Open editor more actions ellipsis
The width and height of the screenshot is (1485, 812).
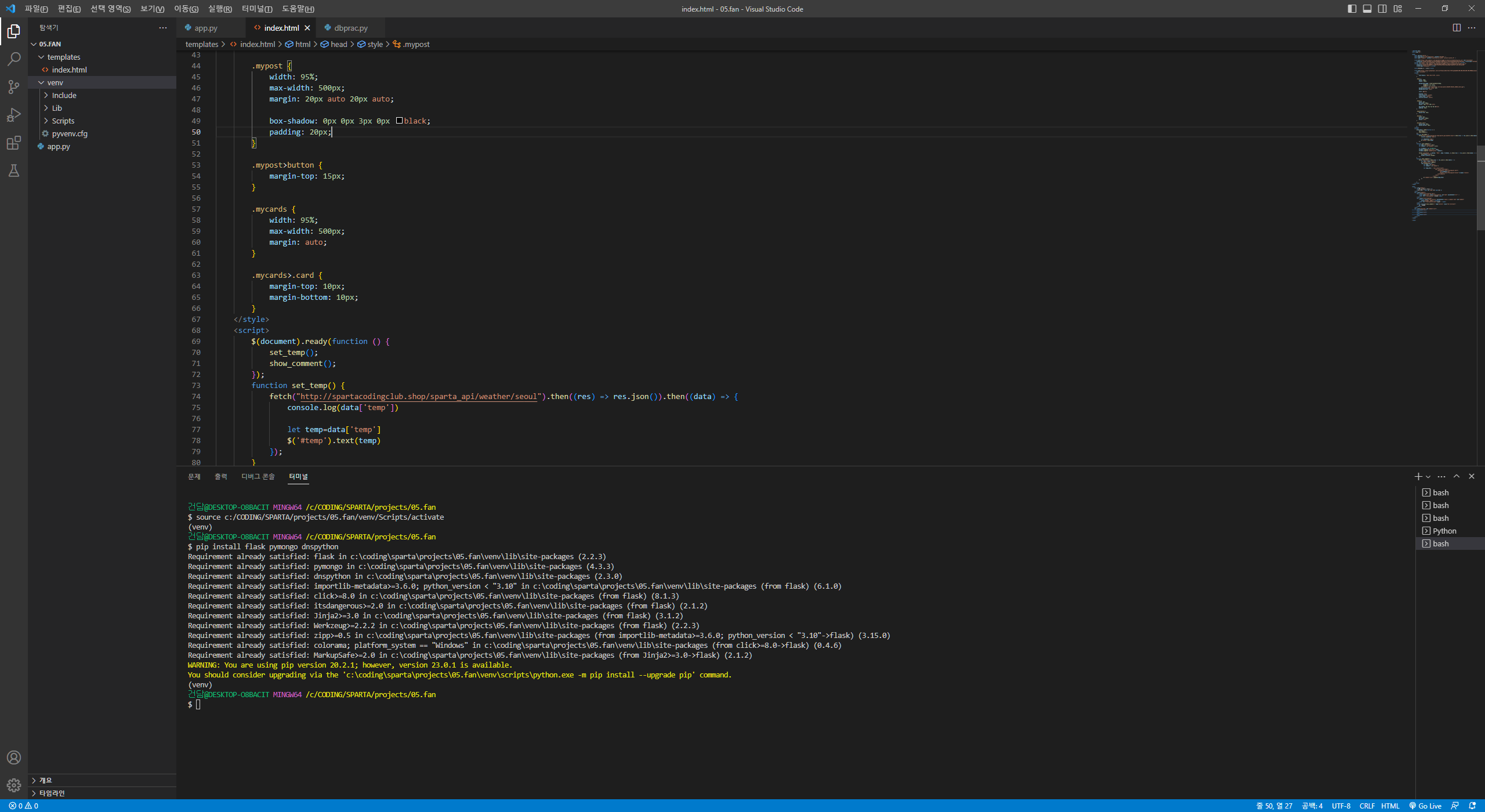coord(1472,28)
